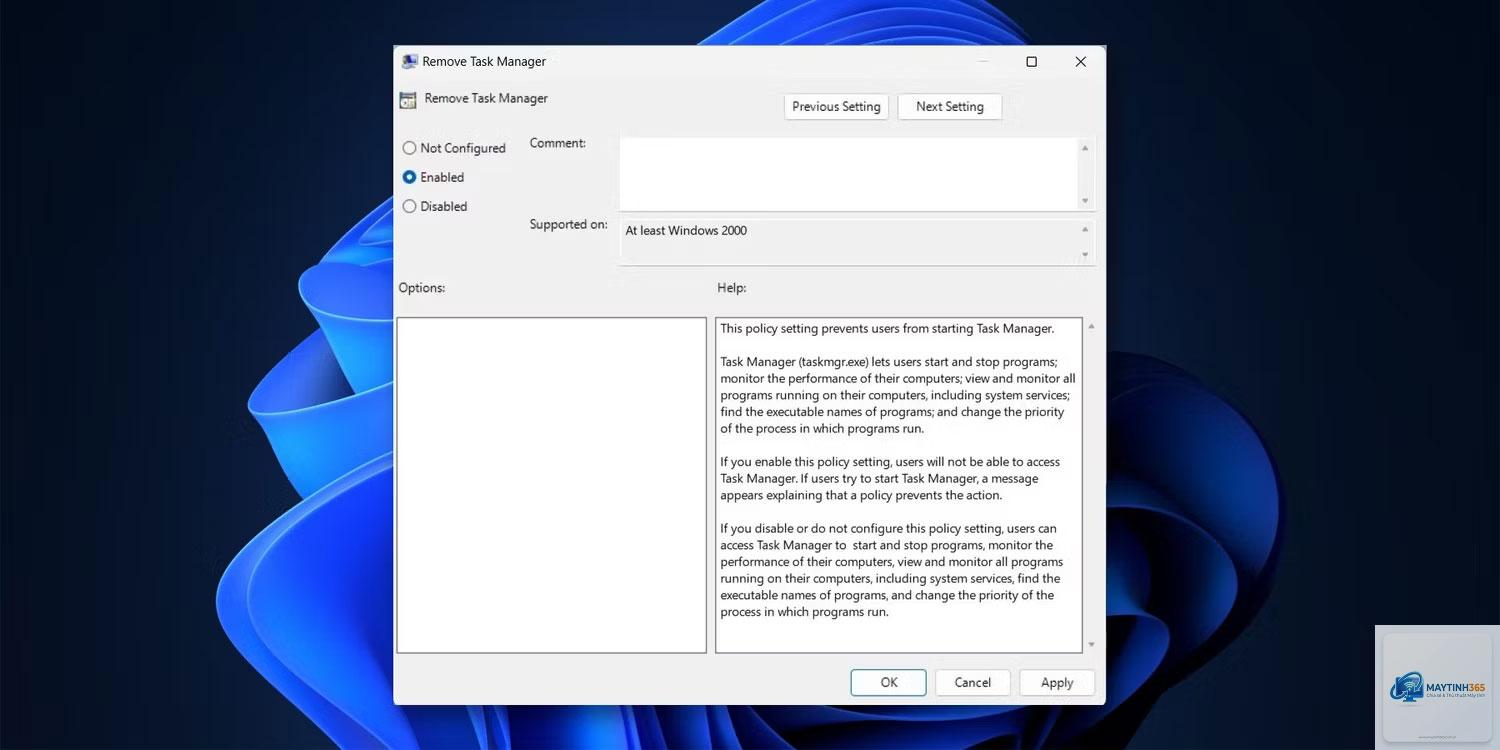
Task: Go to Next Setting
Action: coord(950,107)
